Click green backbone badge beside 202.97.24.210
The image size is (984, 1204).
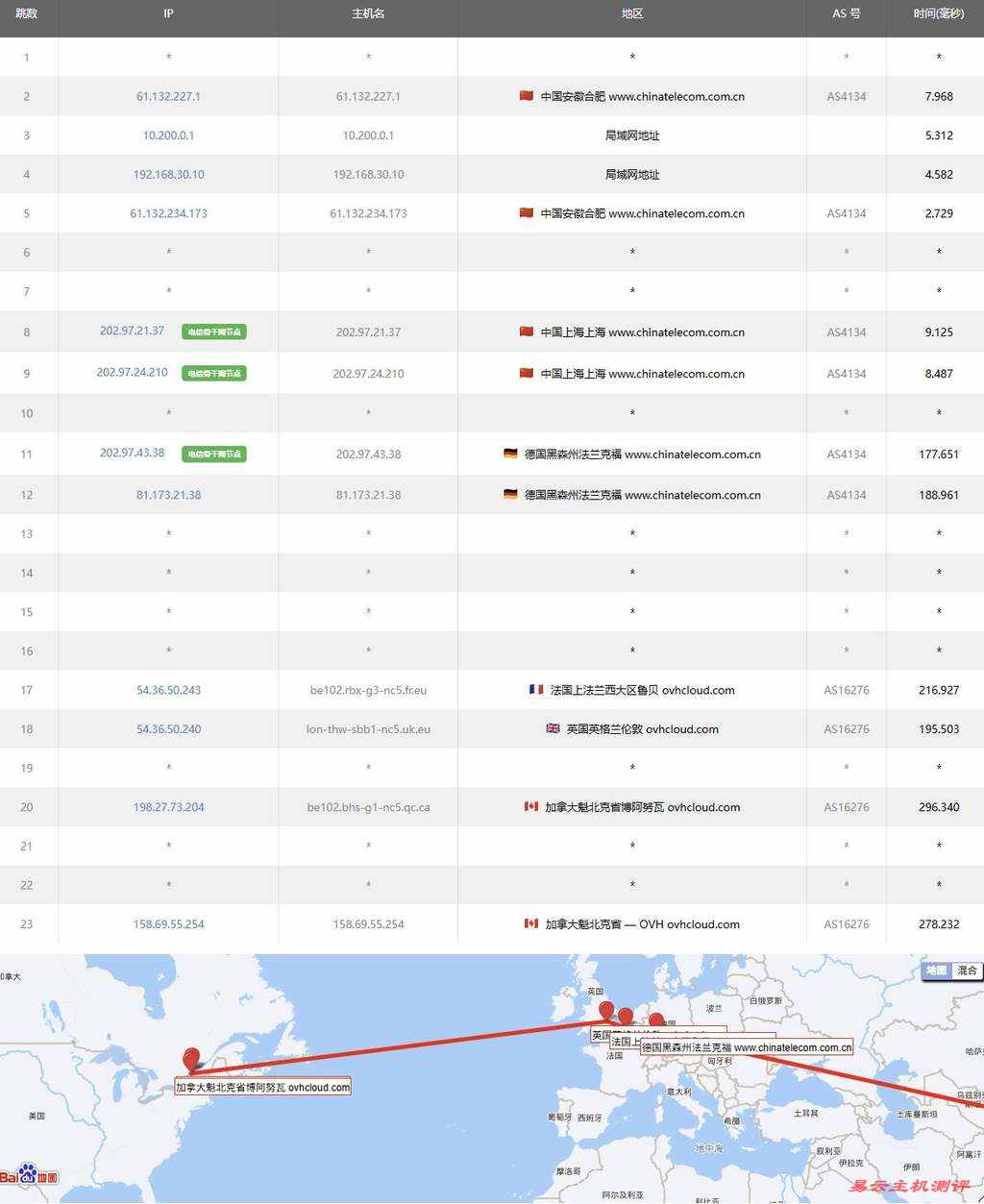(214, 373)
